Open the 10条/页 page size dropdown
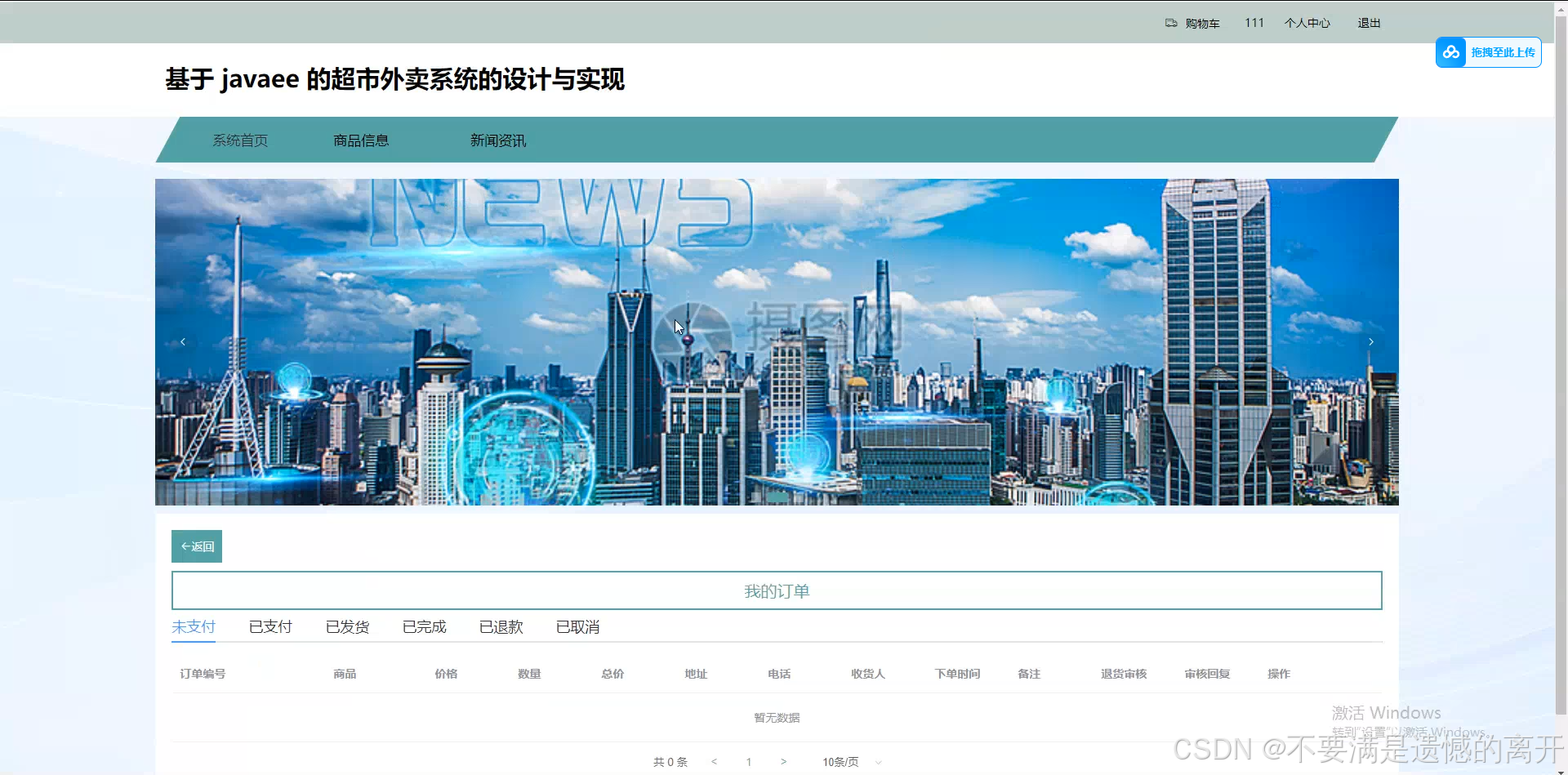Image resolution: width=1568 pixels, height=775 pixels. pyautogui.click(x=852, y=762)
